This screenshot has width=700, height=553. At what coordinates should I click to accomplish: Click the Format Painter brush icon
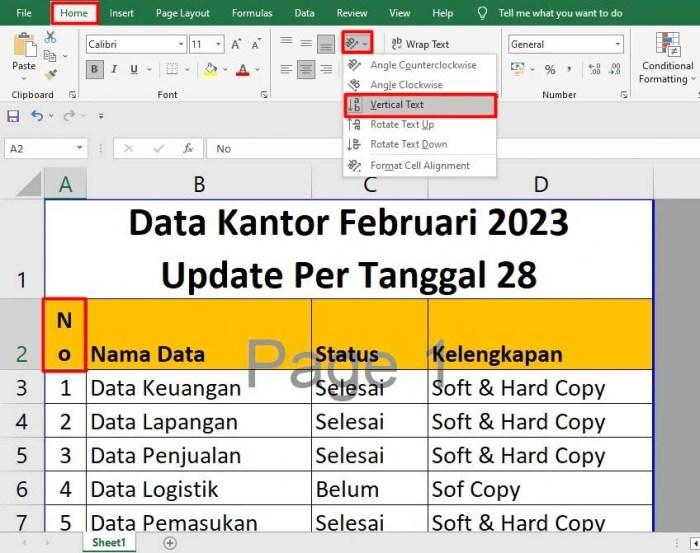(x=51, y=74)
